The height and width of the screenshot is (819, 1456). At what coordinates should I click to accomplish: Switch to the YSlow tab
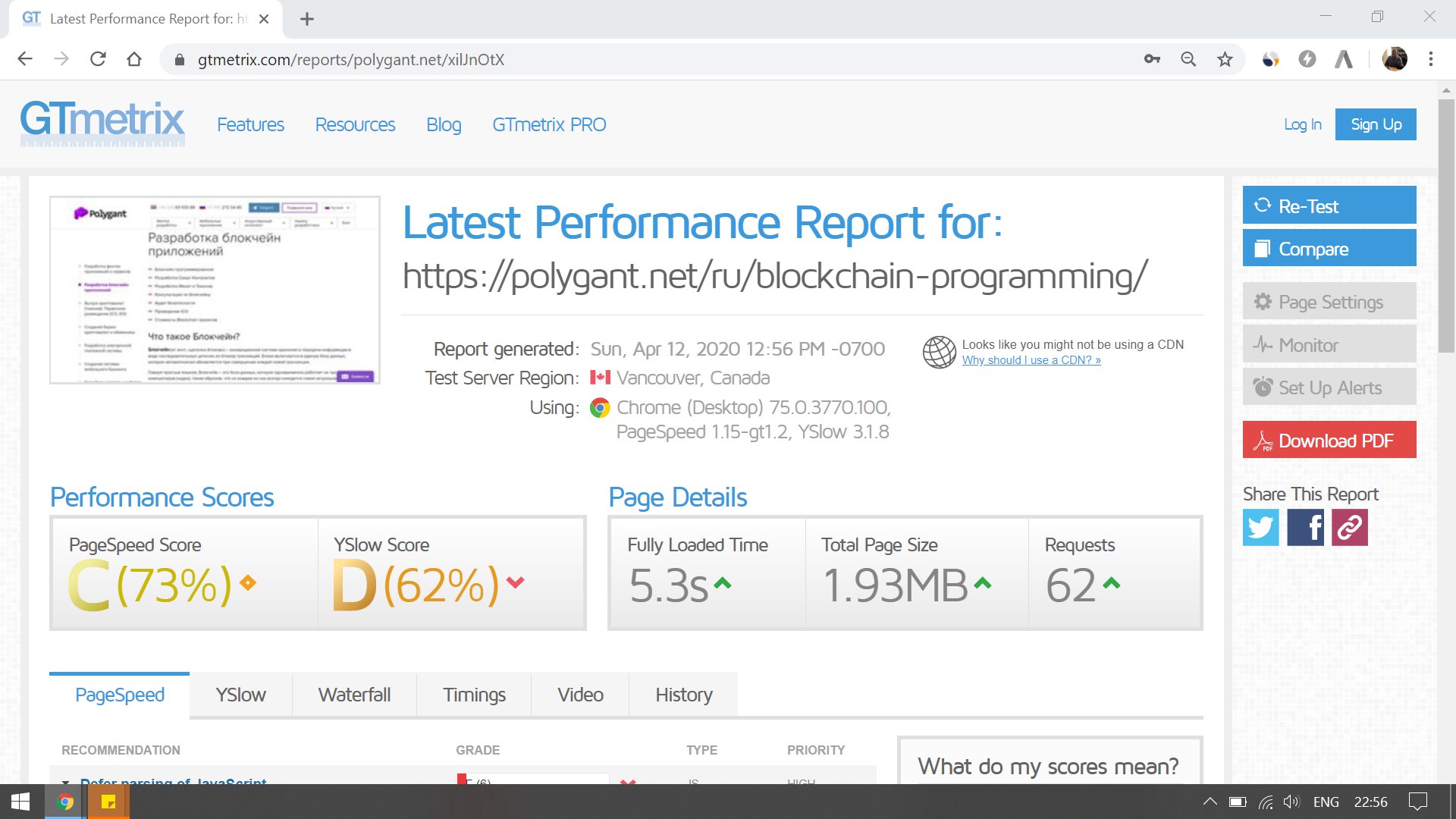[240, 695]
